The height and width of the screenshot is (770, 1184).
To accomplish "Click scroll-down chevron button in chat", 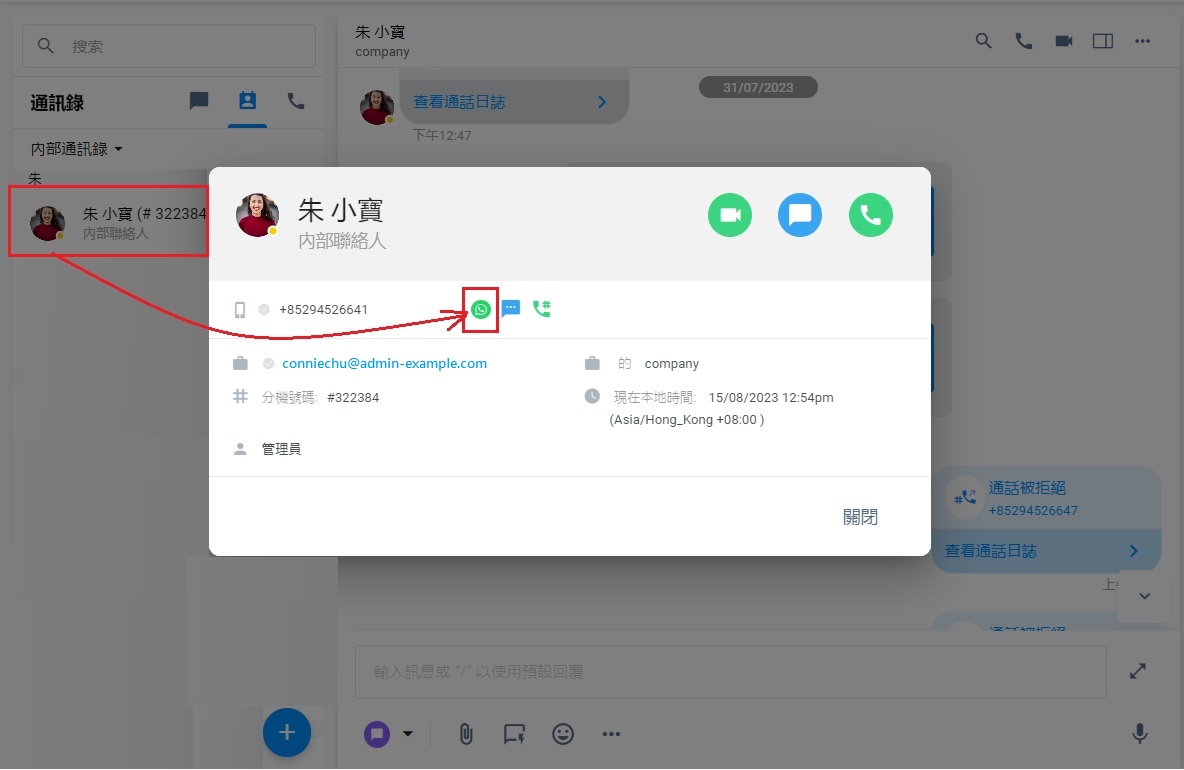I will pos(1145,596).
